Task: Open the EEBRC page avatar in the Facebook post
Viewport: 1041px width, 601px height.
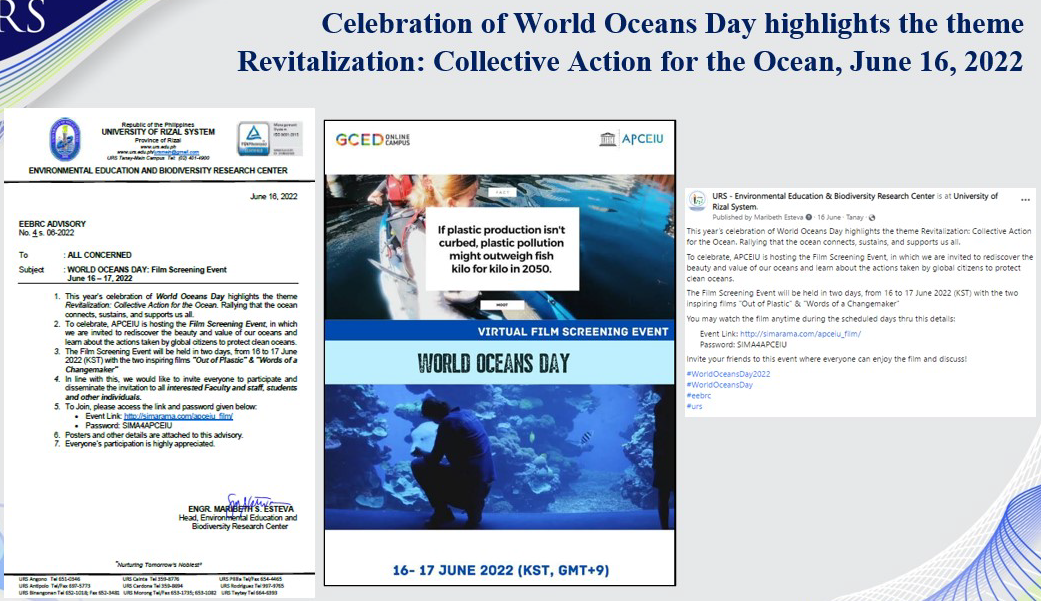Action: point(697,201)
